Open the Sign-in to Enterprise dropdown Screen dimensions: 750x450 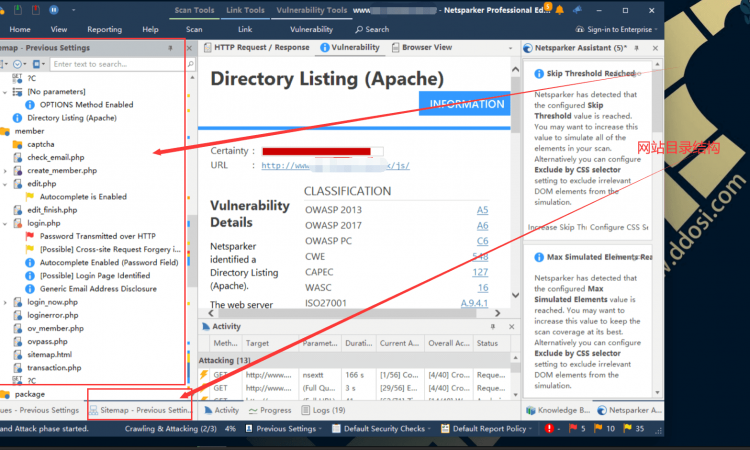pos(617,29)
